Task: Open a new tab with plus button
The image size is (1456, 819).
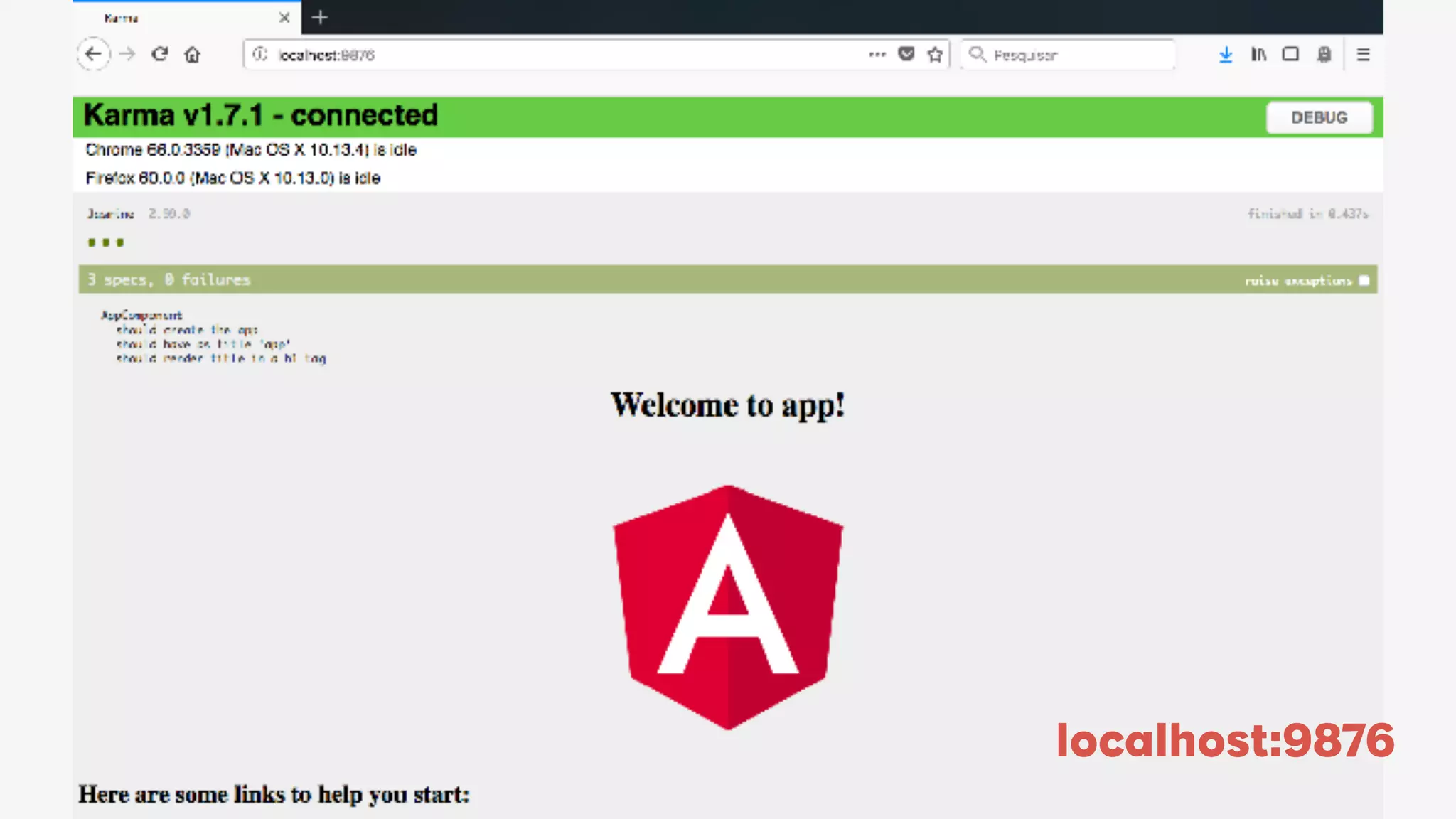Action: click(x=320, y=17)
